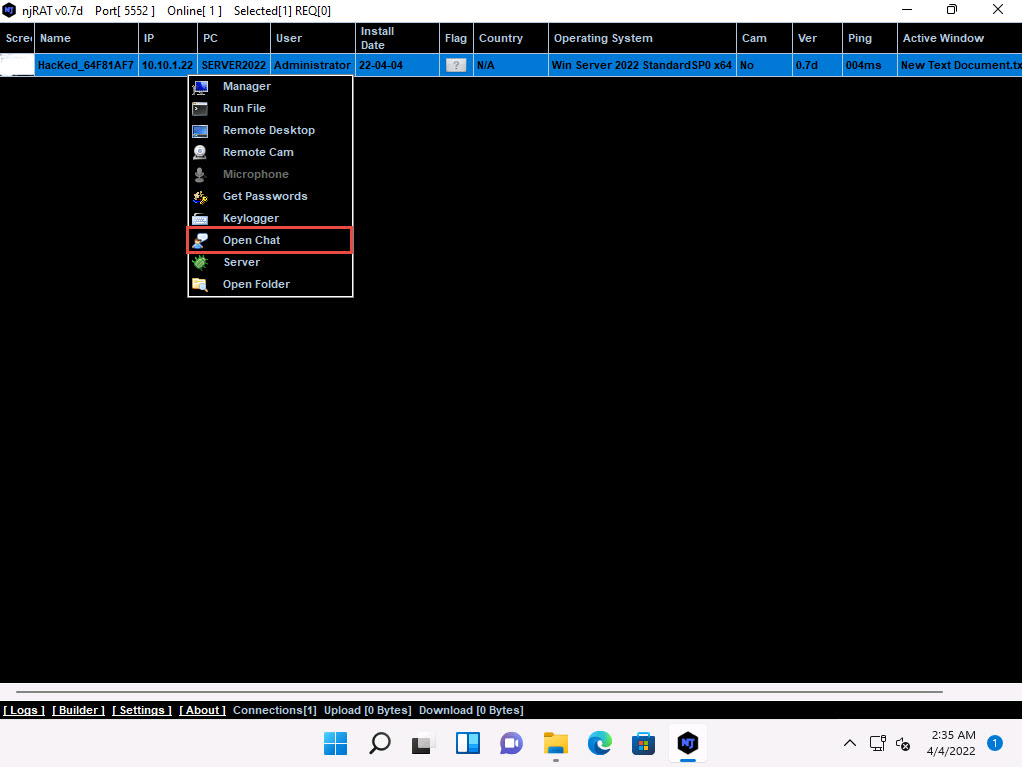Click the Run File terminal icon
Viewport: 1022px width, 767px height.
point(200,109)
